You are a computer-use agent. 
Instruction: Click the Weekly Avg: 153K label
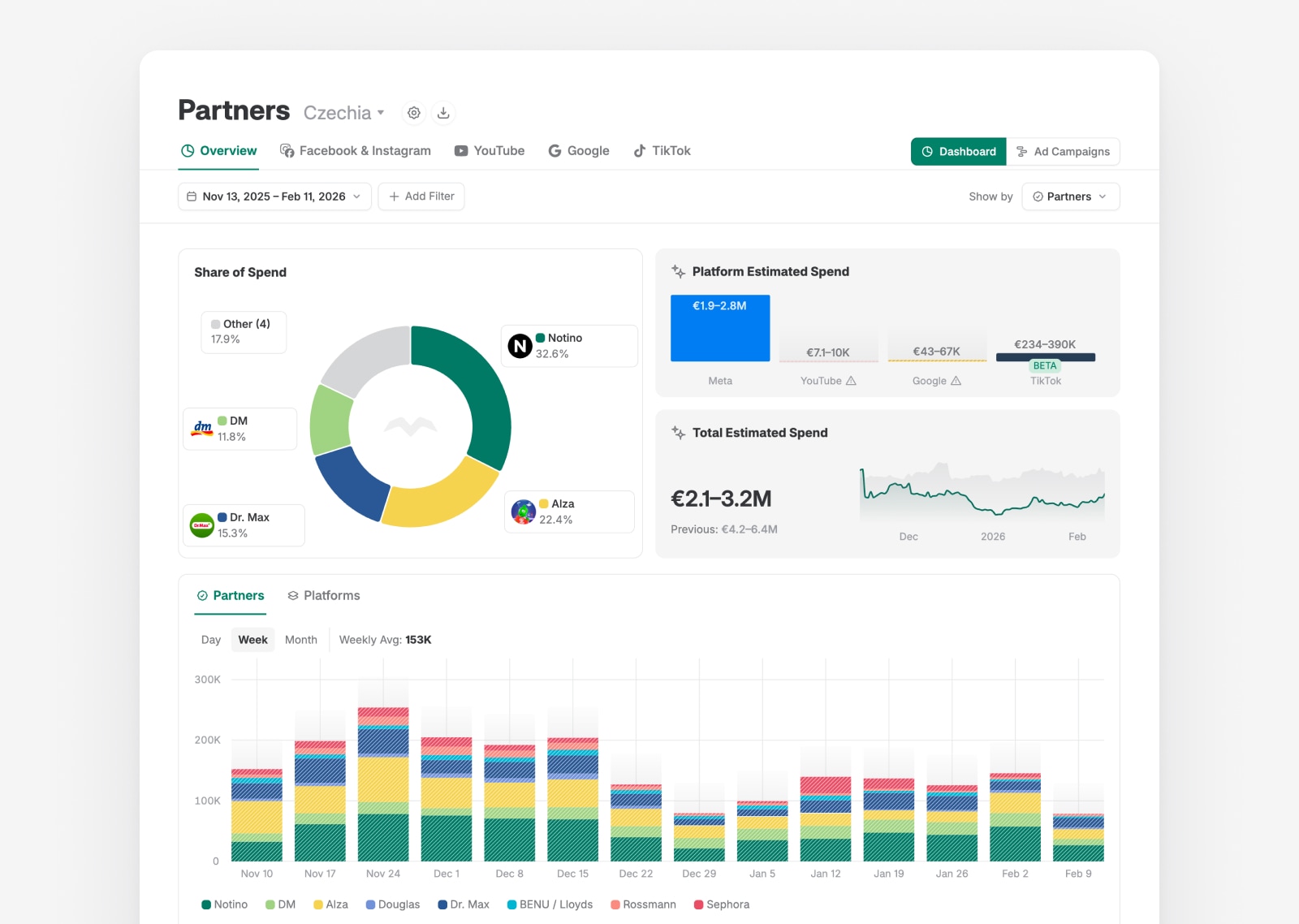coord(385,640)
